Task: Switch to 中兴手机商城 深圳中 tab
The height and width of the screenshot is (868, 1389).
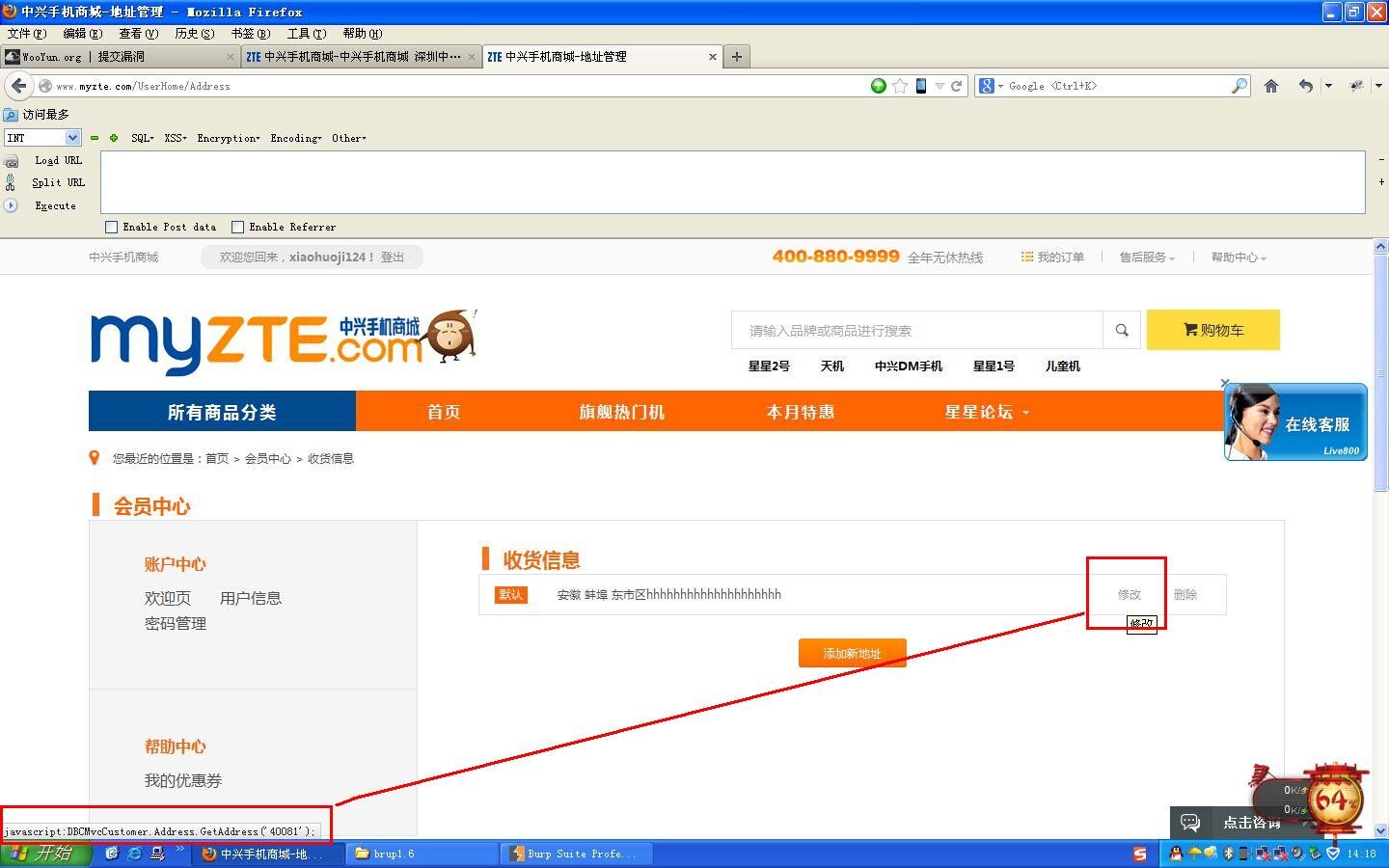Action: [361, 57]
